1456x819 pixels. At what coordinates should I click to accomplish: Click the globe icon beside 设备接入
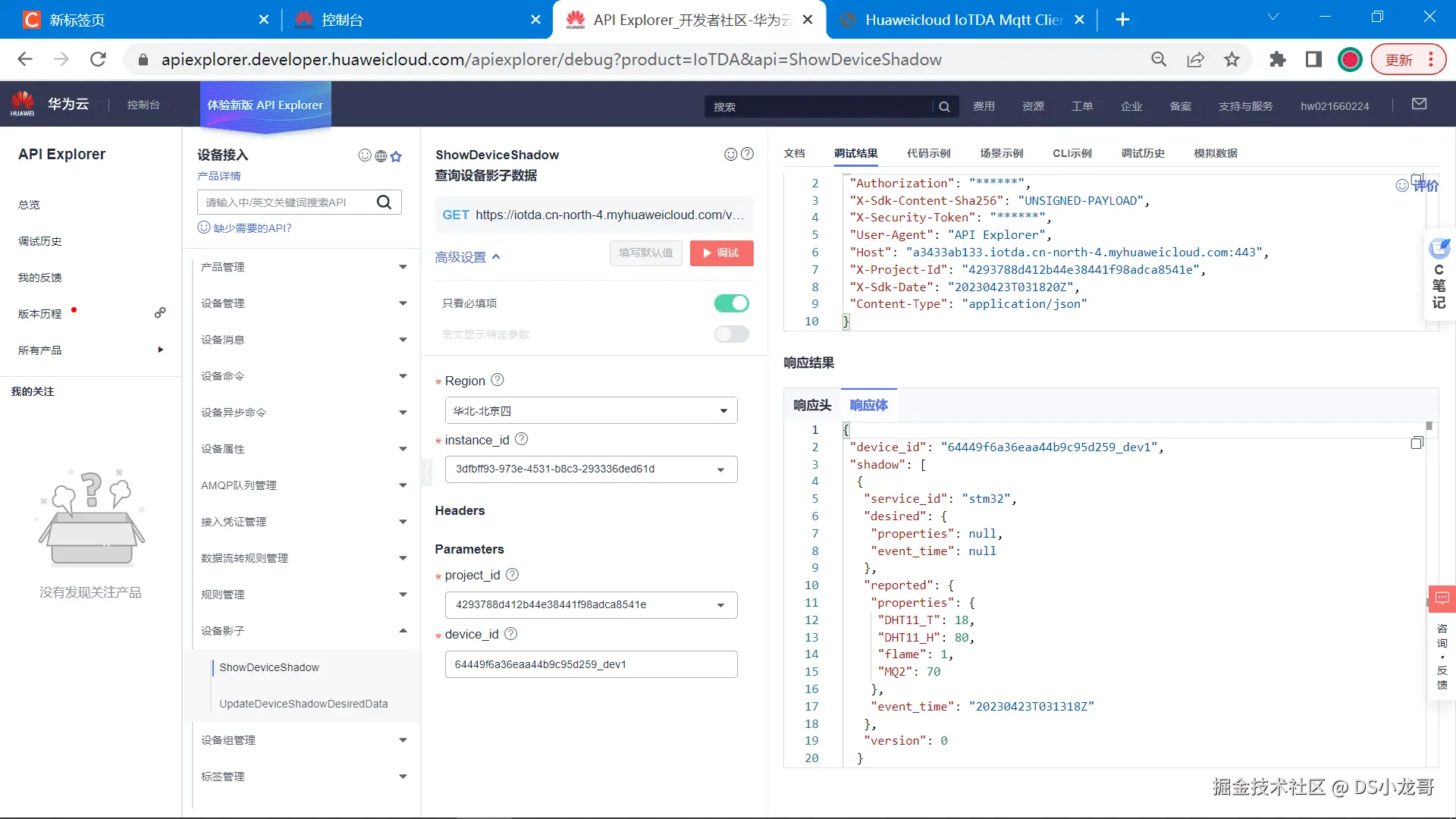point(381,156)
